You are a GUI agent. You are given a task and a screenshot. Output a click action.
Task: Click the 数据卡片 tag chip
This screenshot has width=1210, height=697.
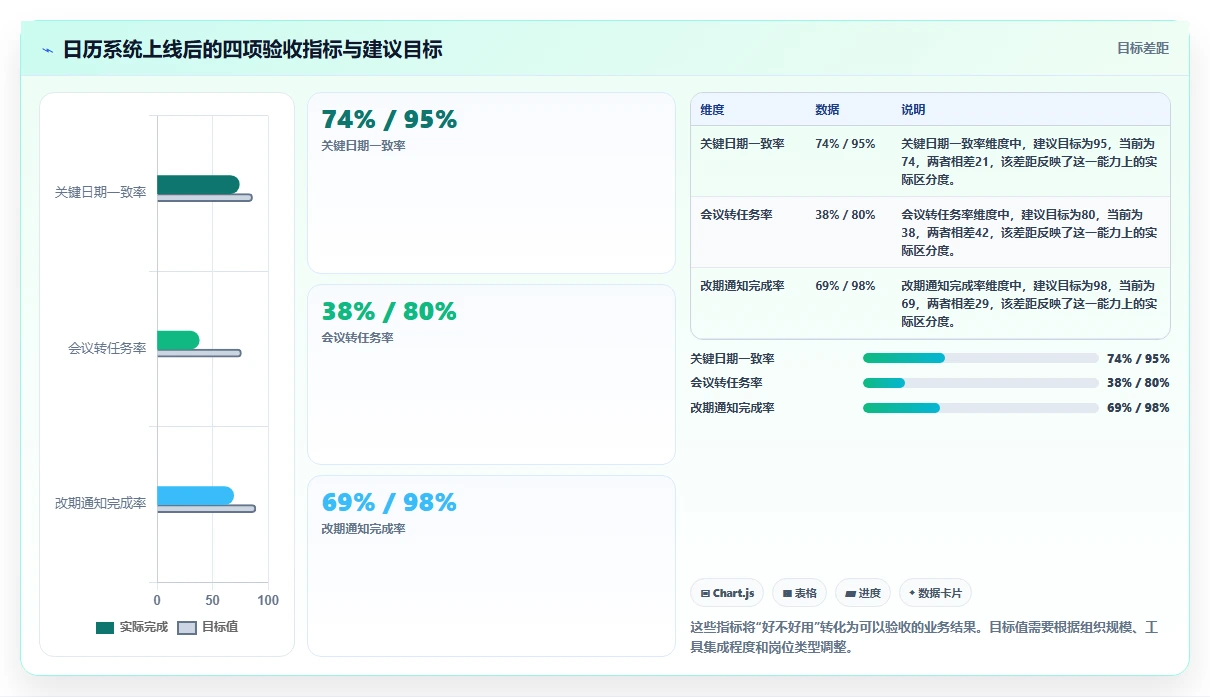click(x=935, y=593)
